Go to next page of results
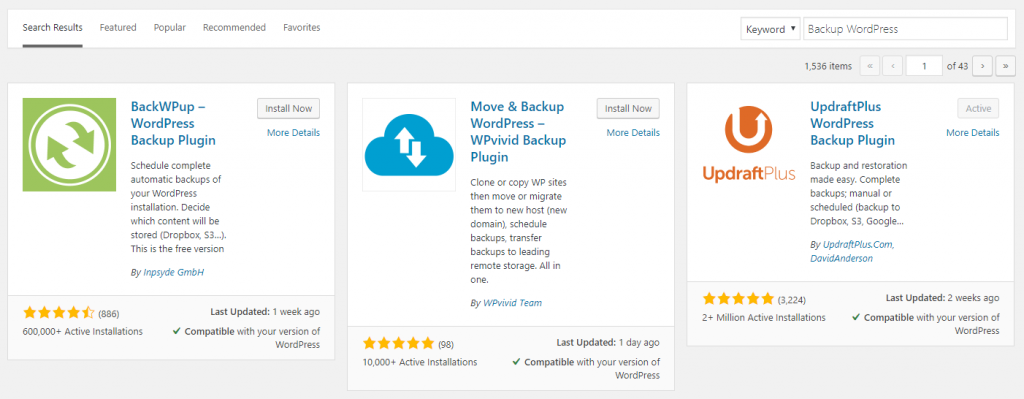The height and width of the screenshot is (399, 1024). tap(982, 65)
